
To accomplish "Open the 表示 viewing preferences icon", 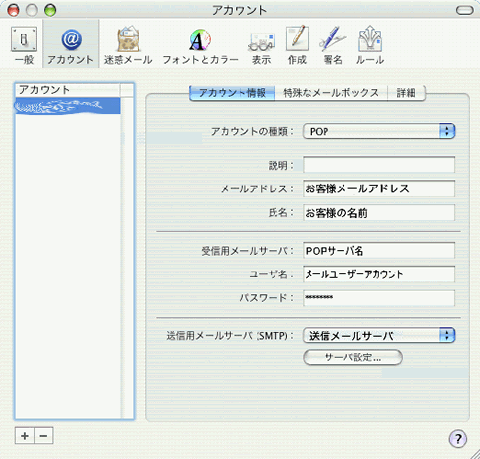I will pos(261,45).
